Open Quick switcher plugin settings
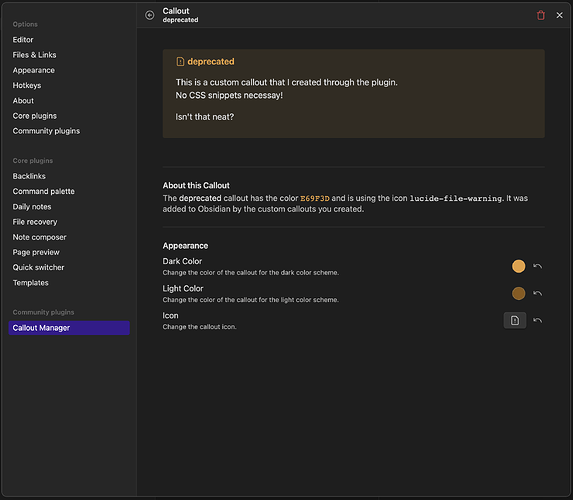573x500 pixels. (38, 267)
